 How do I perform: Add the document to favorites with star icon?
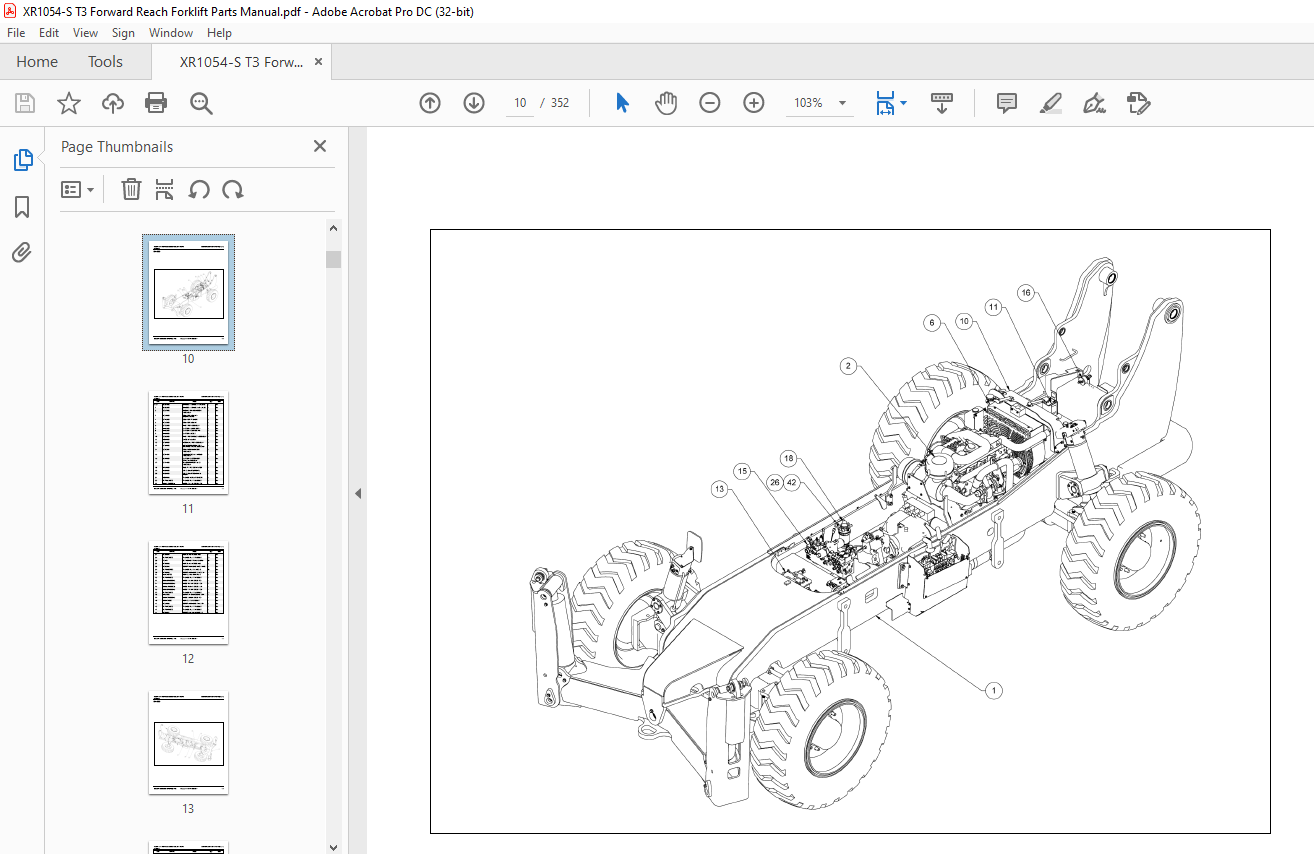point(68,103)
